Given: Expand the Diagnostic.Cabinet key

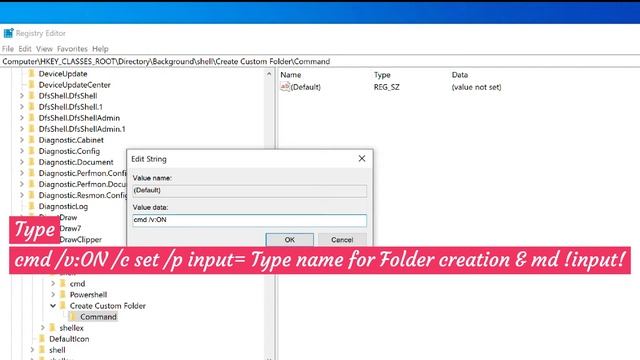Looking at the screenshot, I should (22, 140).
